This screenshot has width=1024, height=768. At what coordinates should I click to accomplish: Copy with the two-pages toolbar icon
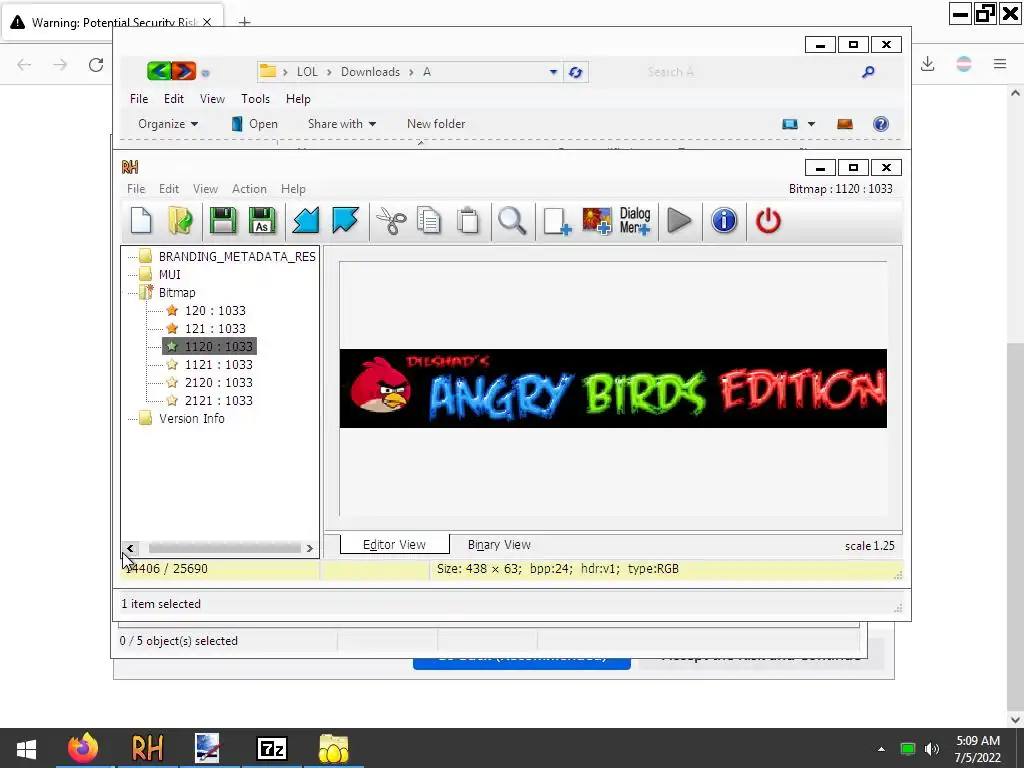[x=429, y=221]
